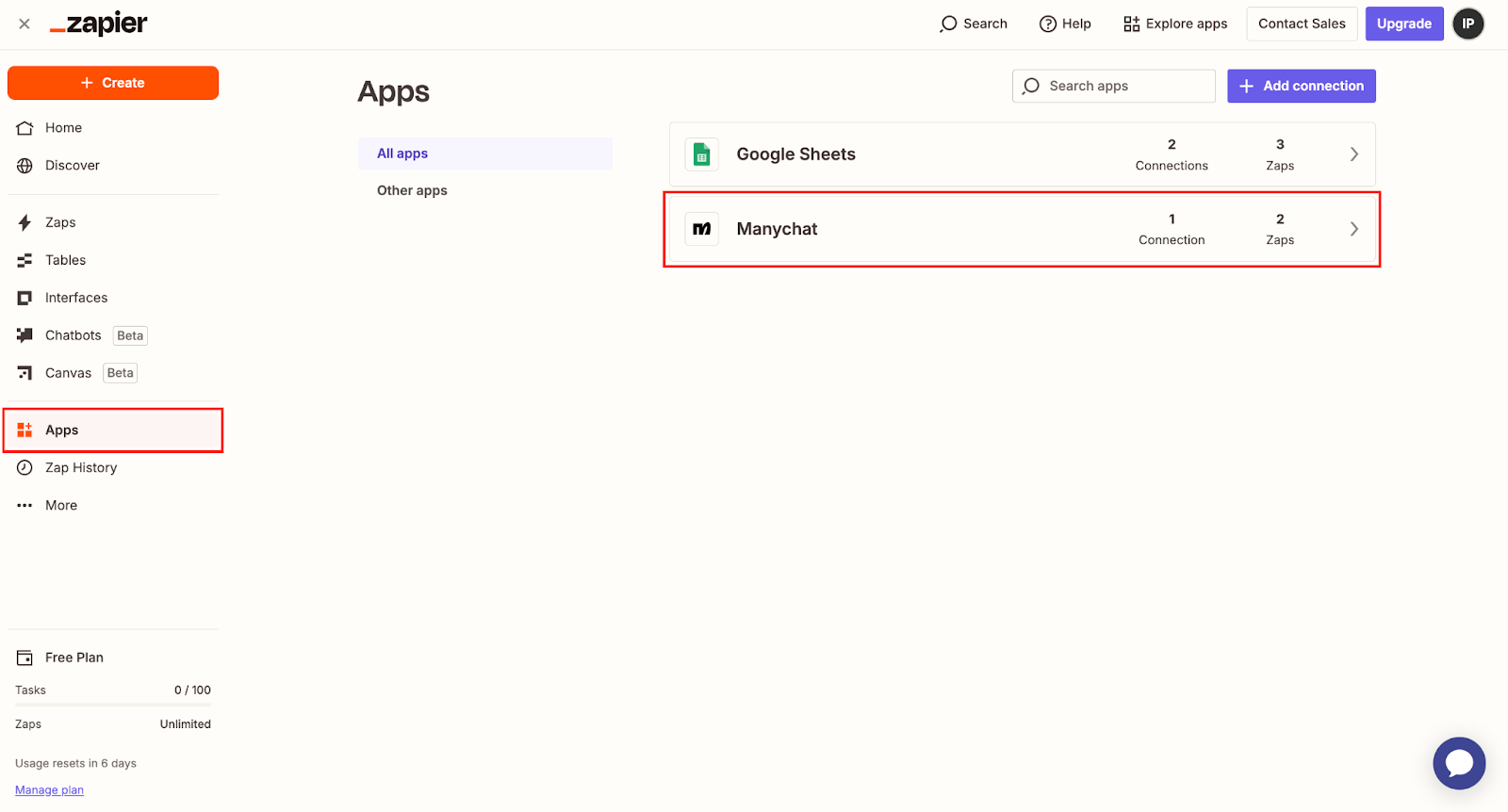This screenshot has width=1508, height=812.
Task: Open the IP profile avatar
Action: coord(1467,24)
